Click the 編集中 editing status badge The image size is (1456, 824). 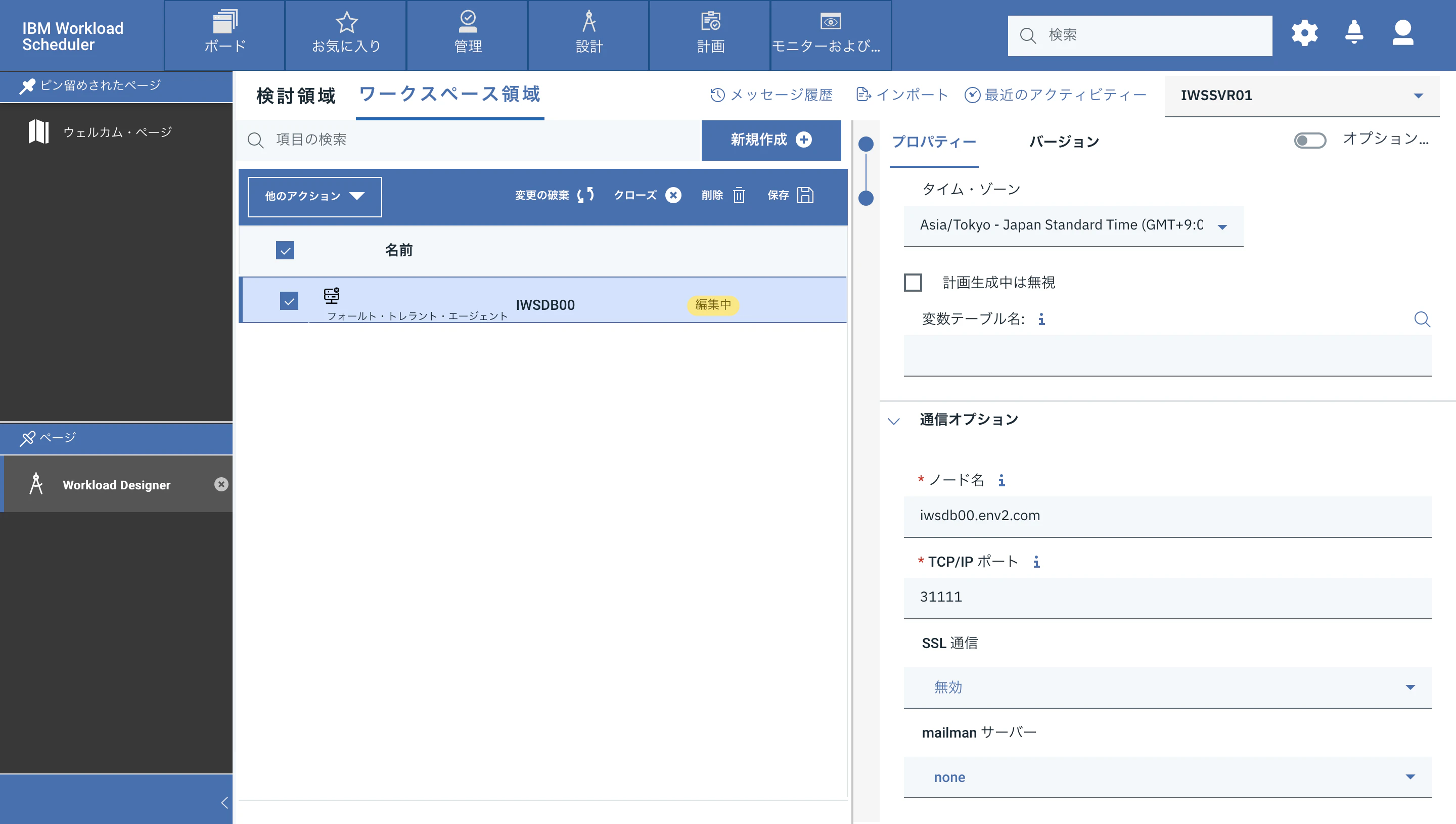pyautogui.click(x=713, y=304)
